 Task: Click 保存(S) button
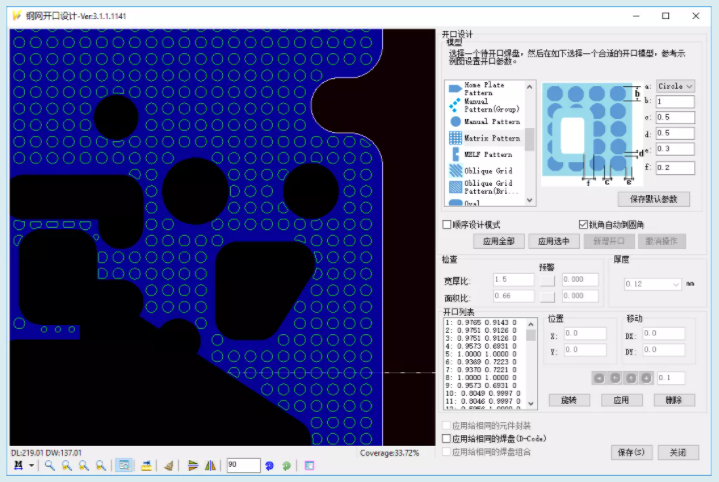coord(631,453)
